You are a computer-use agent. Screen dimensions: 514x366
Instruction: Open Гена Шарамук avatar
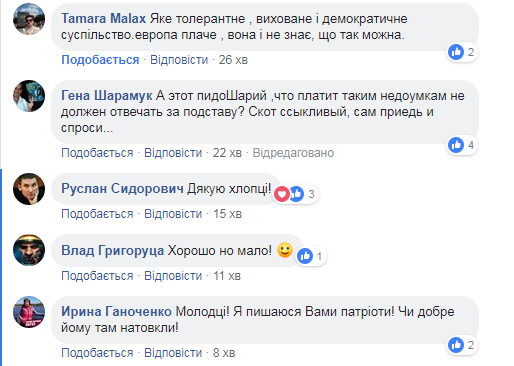(x=29, y=96)
